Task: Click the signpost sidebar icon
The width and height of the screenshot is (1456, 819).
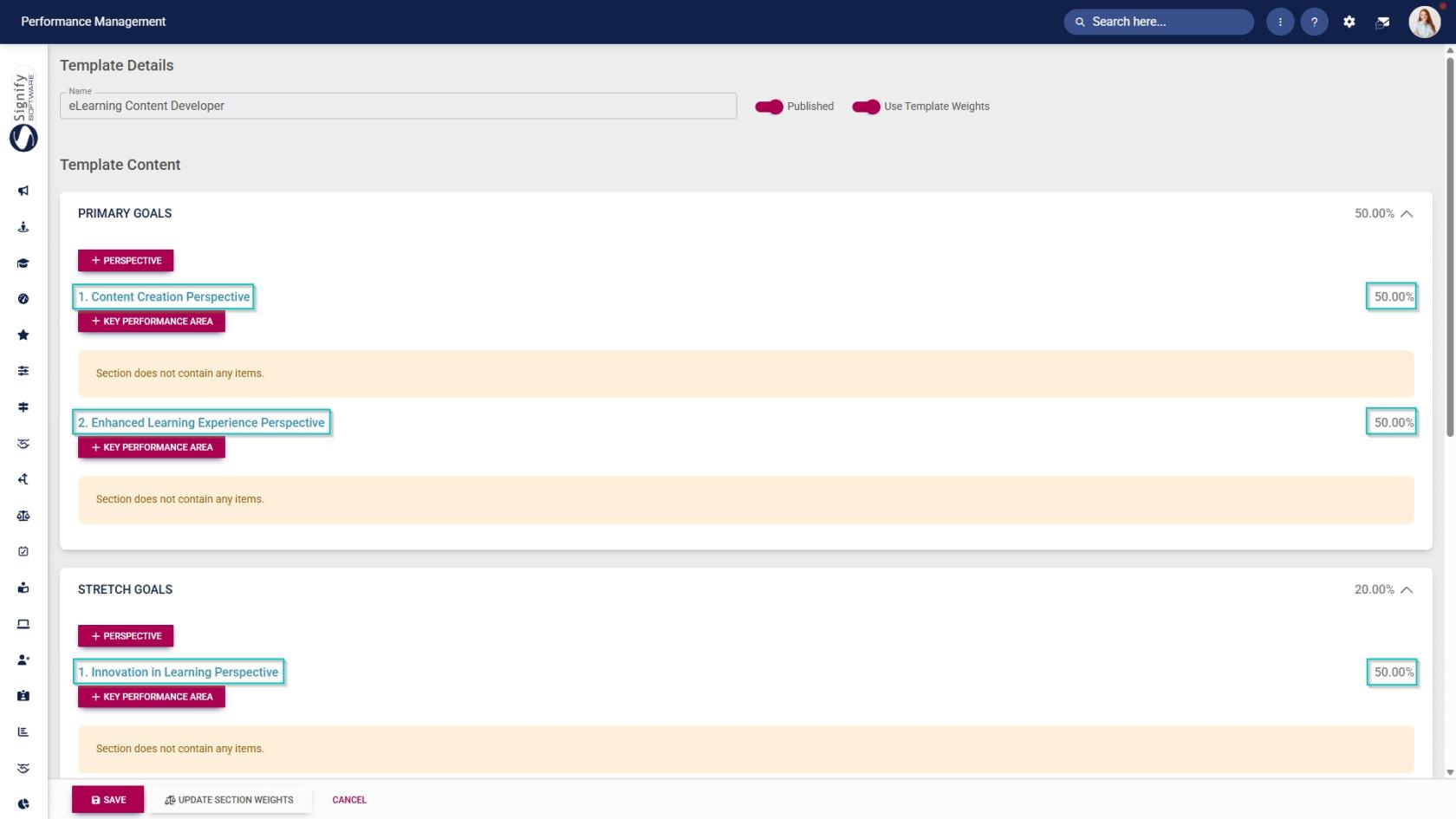Action: pyautogui.click(x=23, y=407)
